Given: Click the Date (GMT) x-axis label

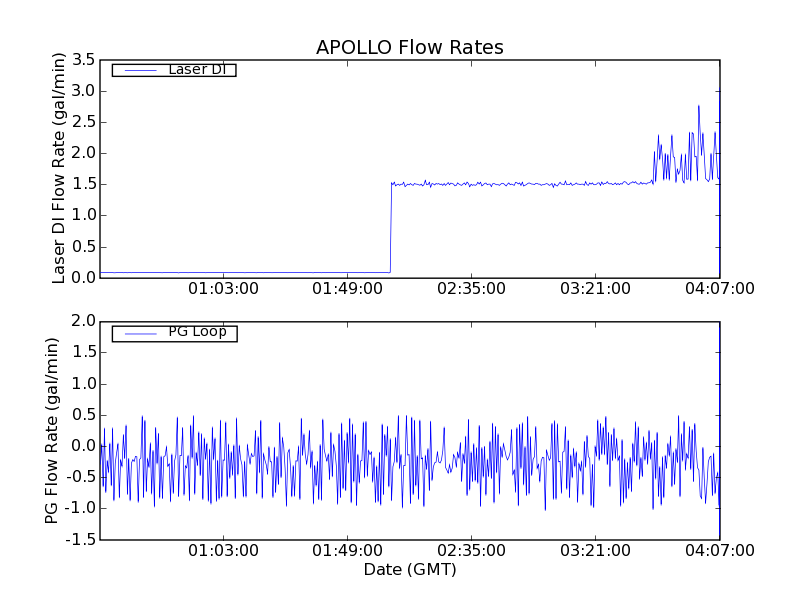Looking at the screenshot, I should click(x=409, y=569).
